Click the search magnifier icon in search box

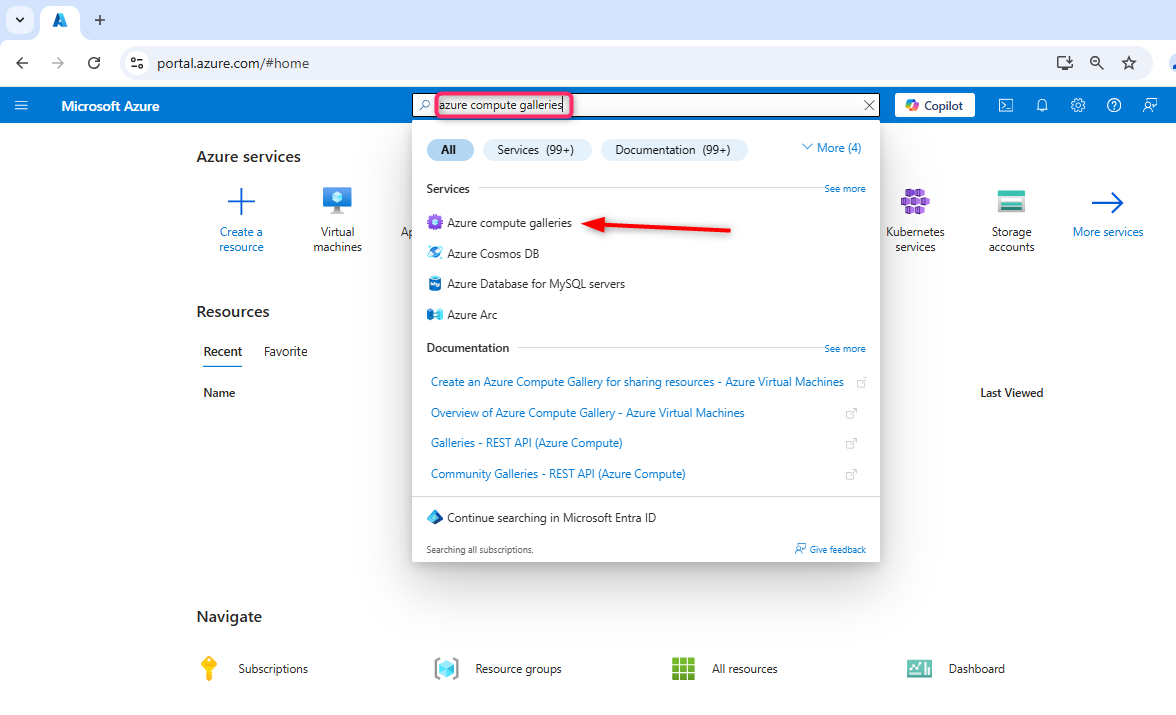424,105
